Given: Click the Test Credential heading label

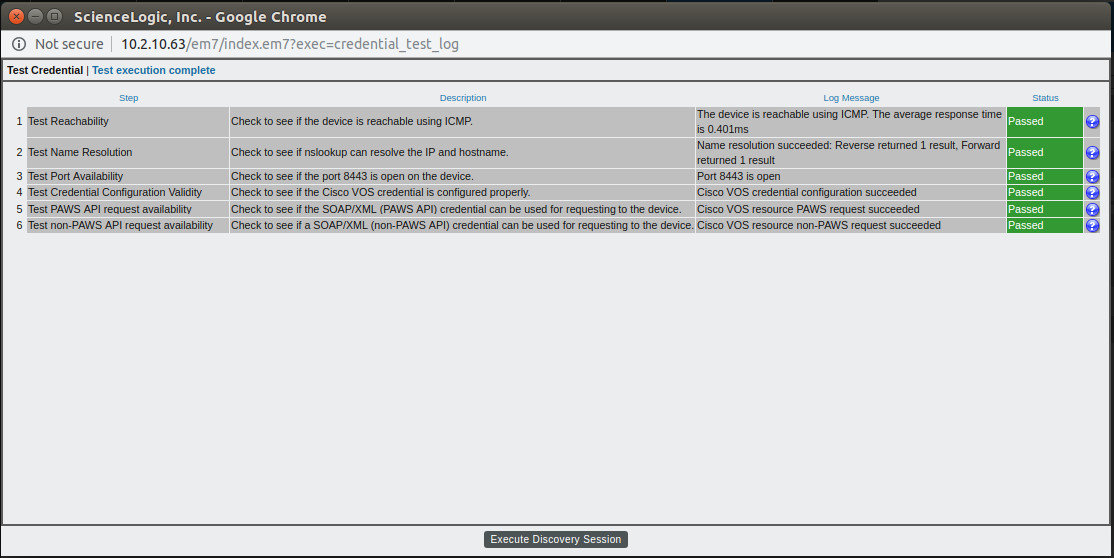Looking at the screenshot, I should pos(45,70).
